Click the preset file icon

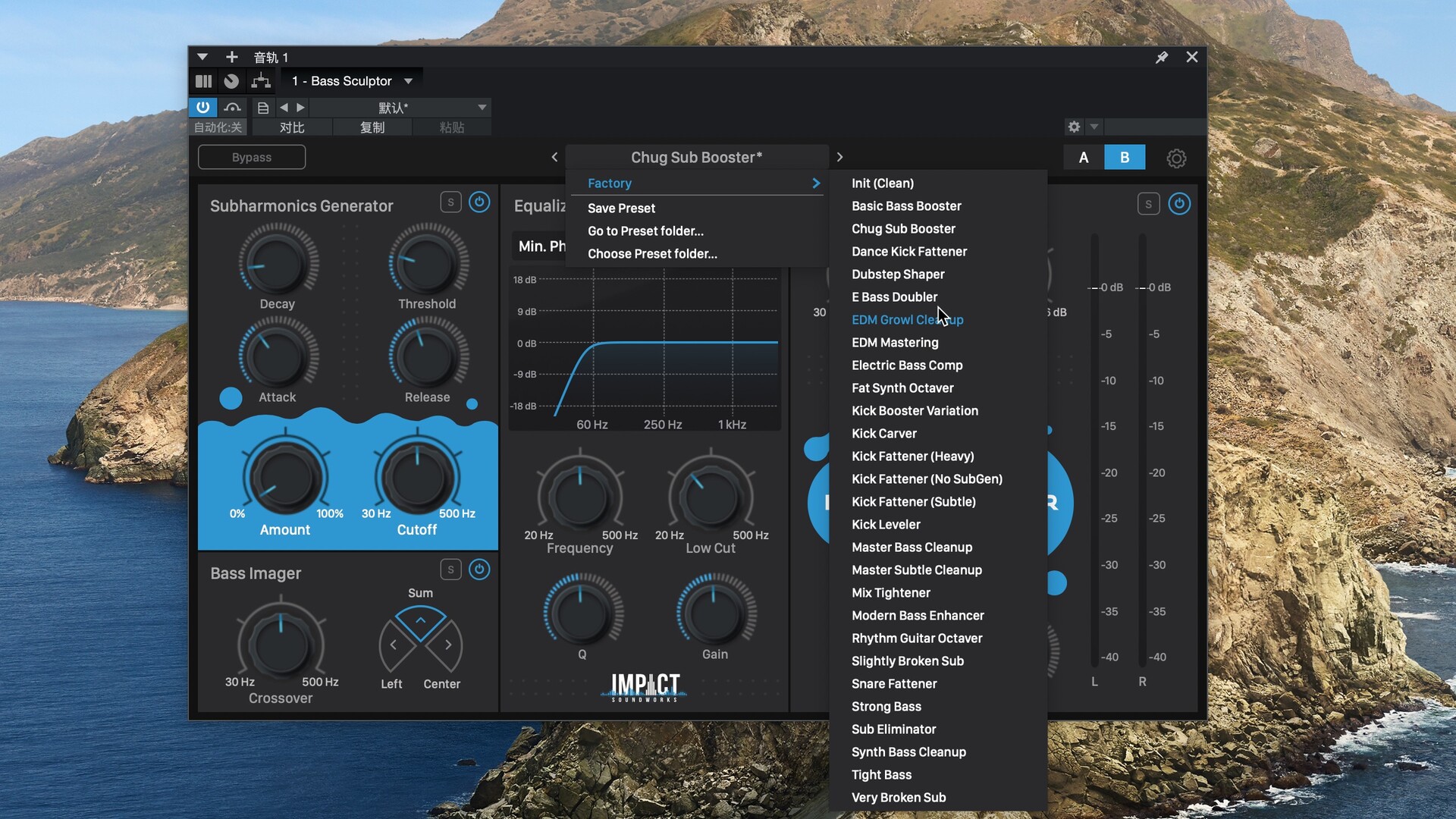click(262, 108)
